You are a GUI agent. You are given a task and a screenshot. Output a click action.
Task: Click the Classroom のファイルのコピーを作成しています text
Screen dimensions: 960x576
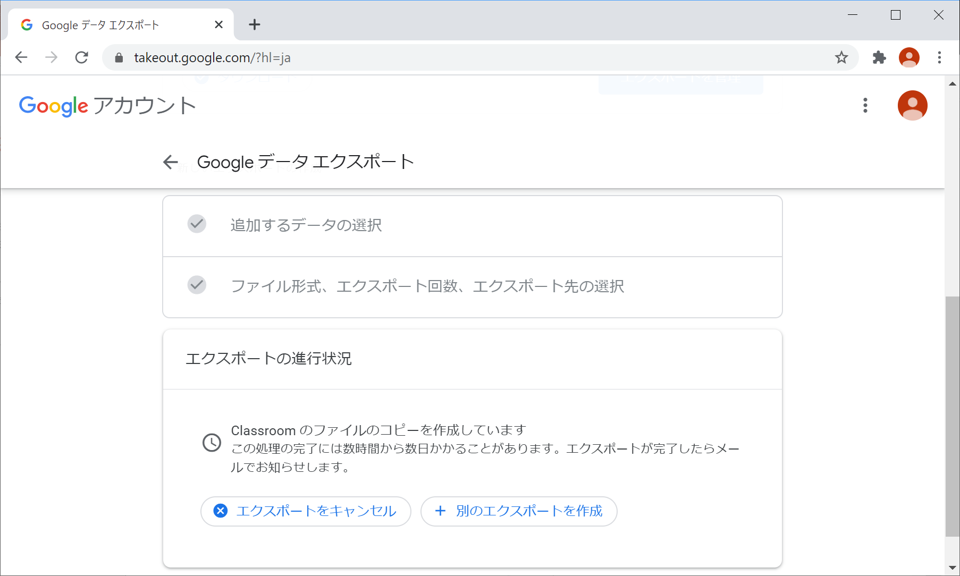[x=378, y=430]
